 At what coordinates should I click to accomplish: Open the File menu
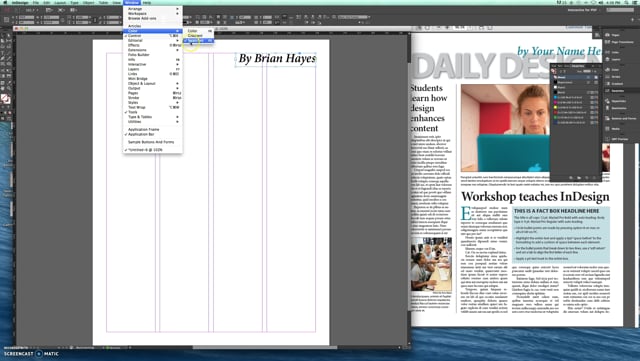pos(36,2)
